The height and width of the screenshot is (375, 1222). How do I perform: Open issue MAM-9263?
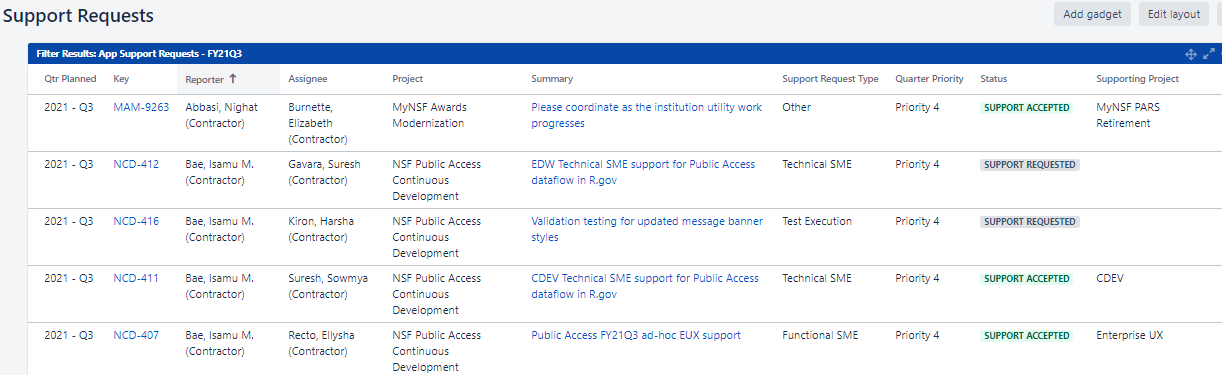click(141, 107)
